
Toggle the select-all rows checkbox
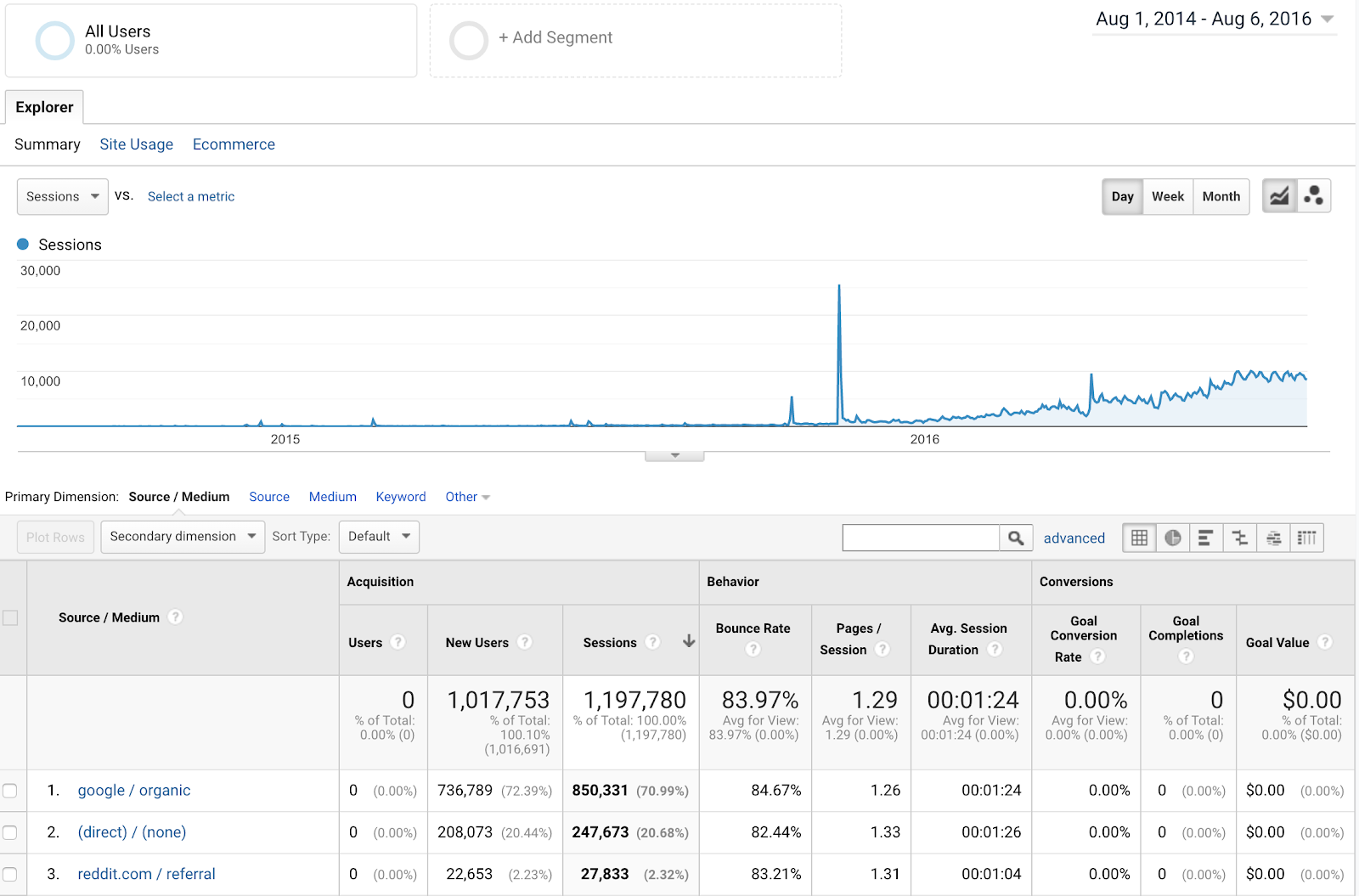pos(10,617)
